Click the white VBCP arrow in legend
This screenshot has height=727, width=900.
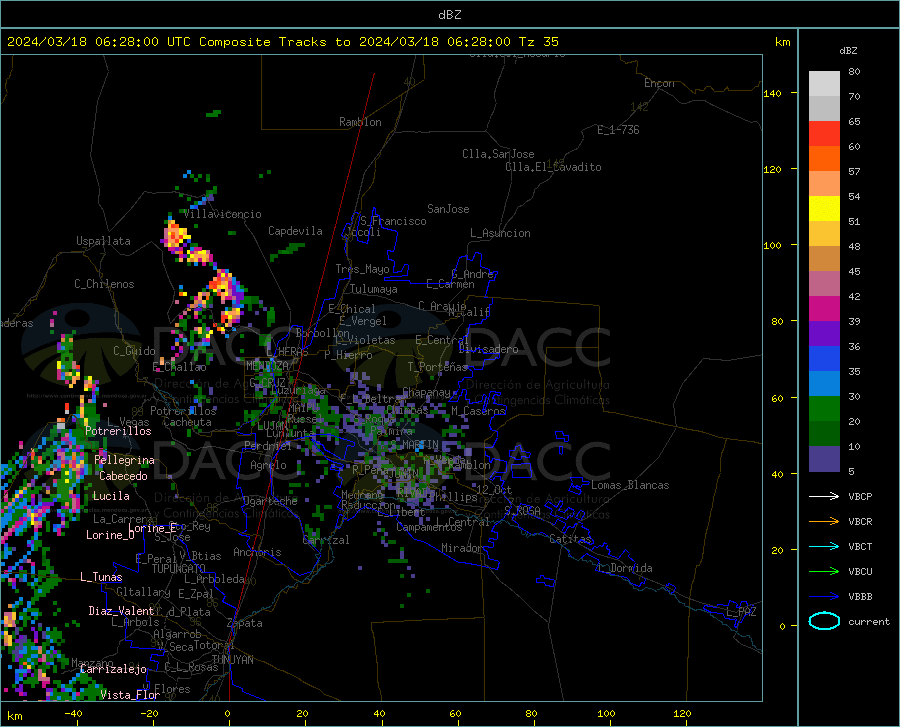pos(824,496)
